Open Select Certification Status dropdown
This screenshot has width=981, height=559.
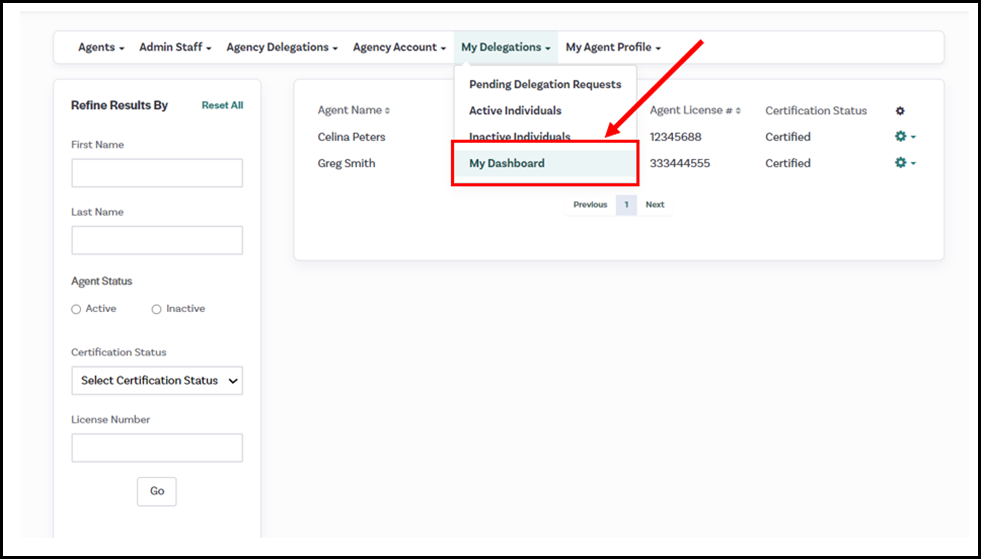coord(157,380)
